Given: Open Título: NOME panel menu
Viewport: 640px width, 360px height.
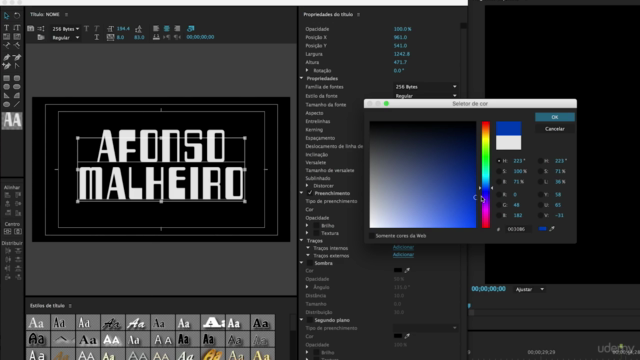Looking at the screenshot, I should (66, 15).
